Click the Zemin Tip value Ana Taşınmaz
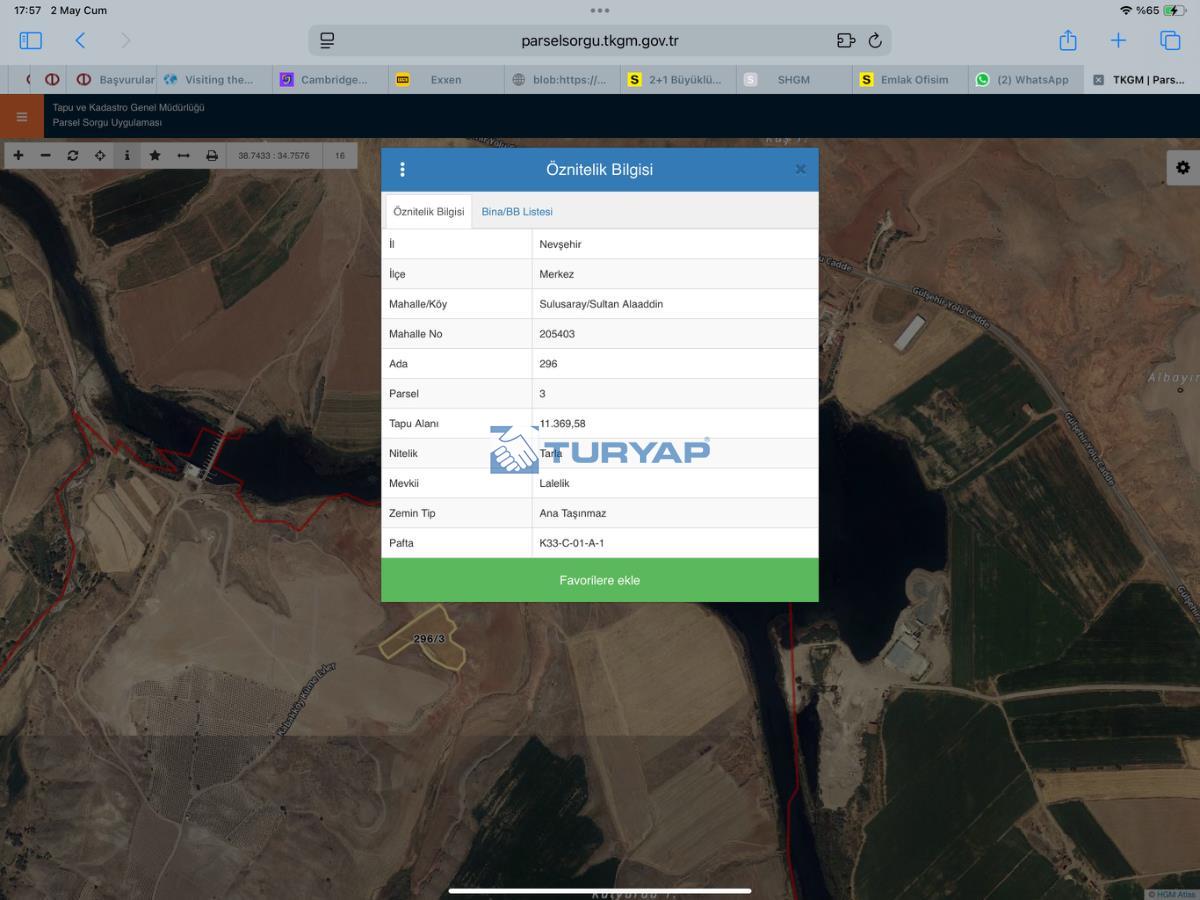 point(573,514)
